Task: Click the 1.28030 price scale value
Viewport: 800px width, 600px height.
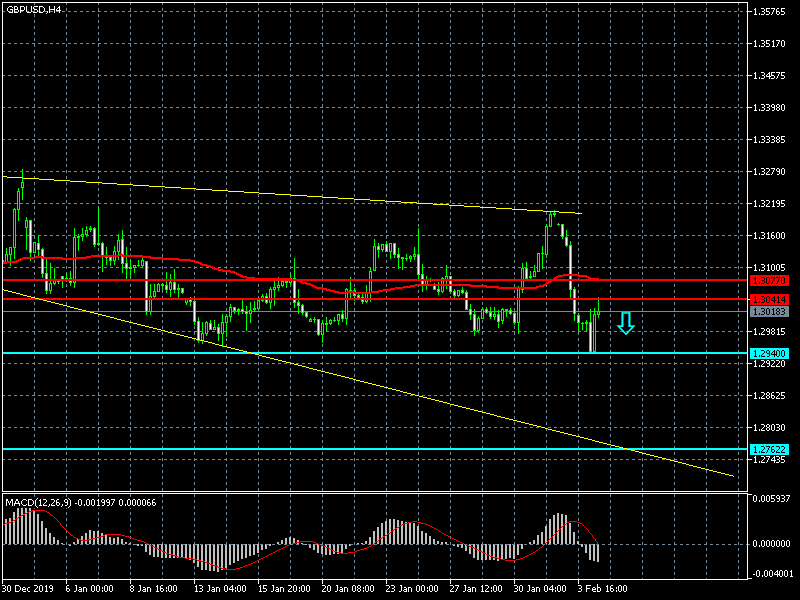Action: 772,428
